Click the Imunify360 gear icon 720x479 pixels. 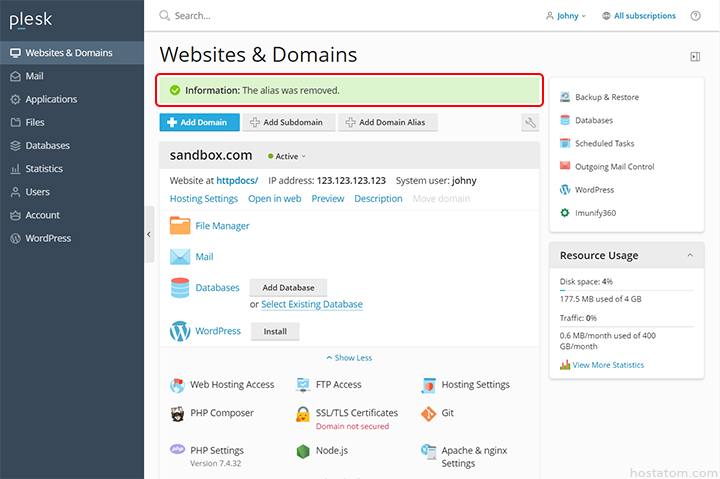pyautogui.click(x=565, y=213)
